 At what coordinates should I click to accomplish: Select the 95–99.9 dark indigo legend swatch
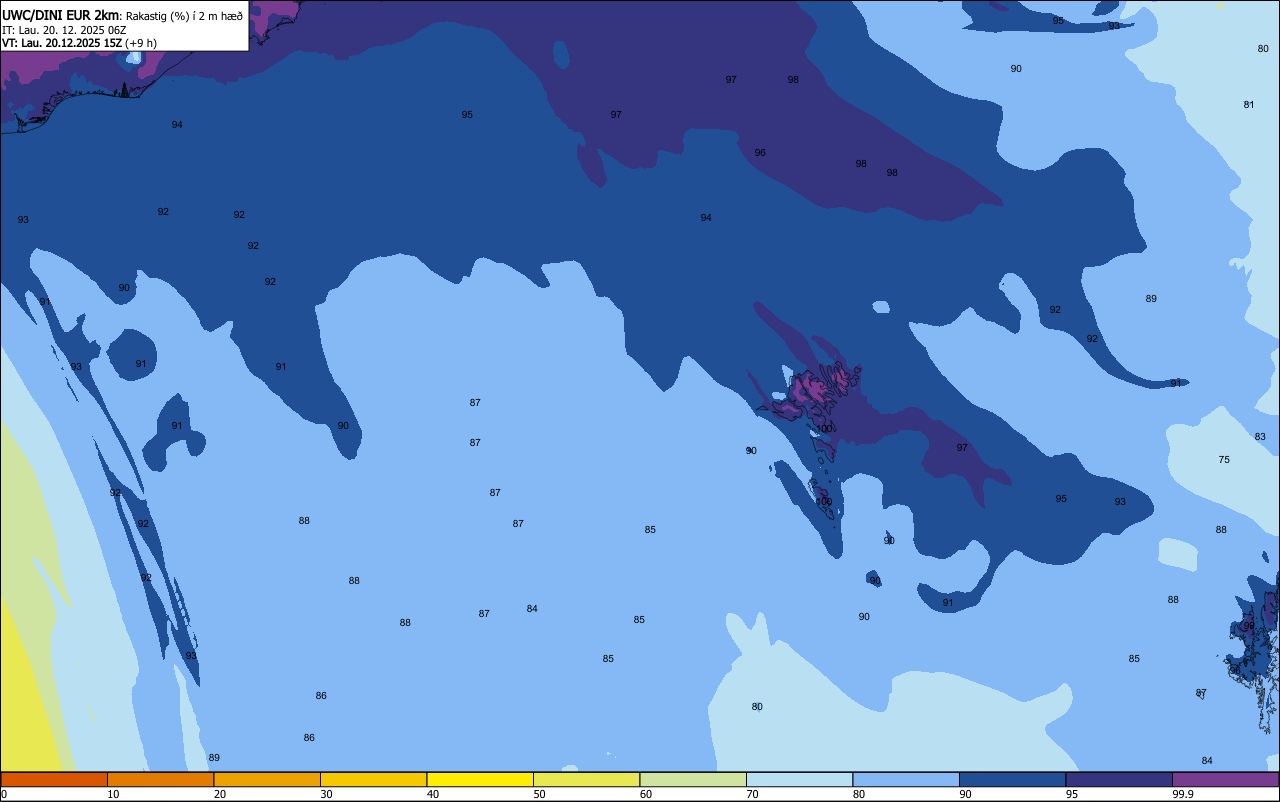tap(1119, 779)
